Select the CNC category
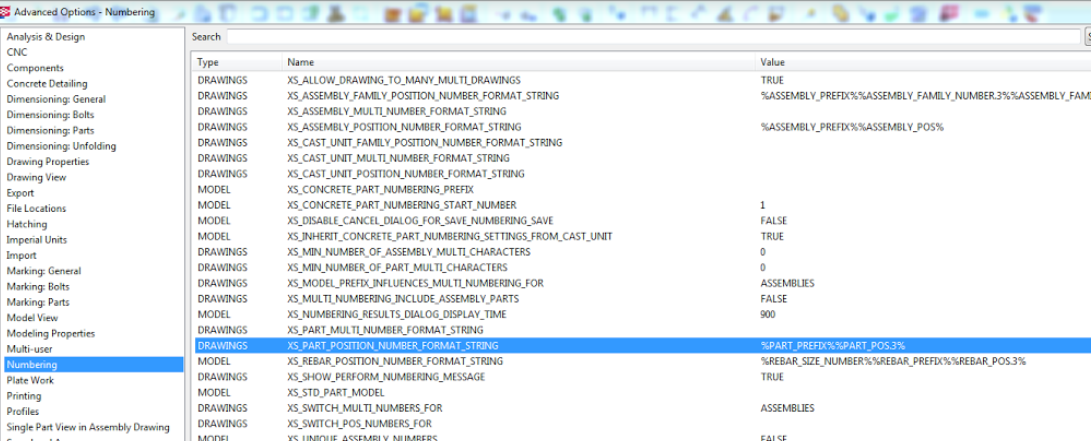This screenshot has height=441, width=1091. click(17, 52)
